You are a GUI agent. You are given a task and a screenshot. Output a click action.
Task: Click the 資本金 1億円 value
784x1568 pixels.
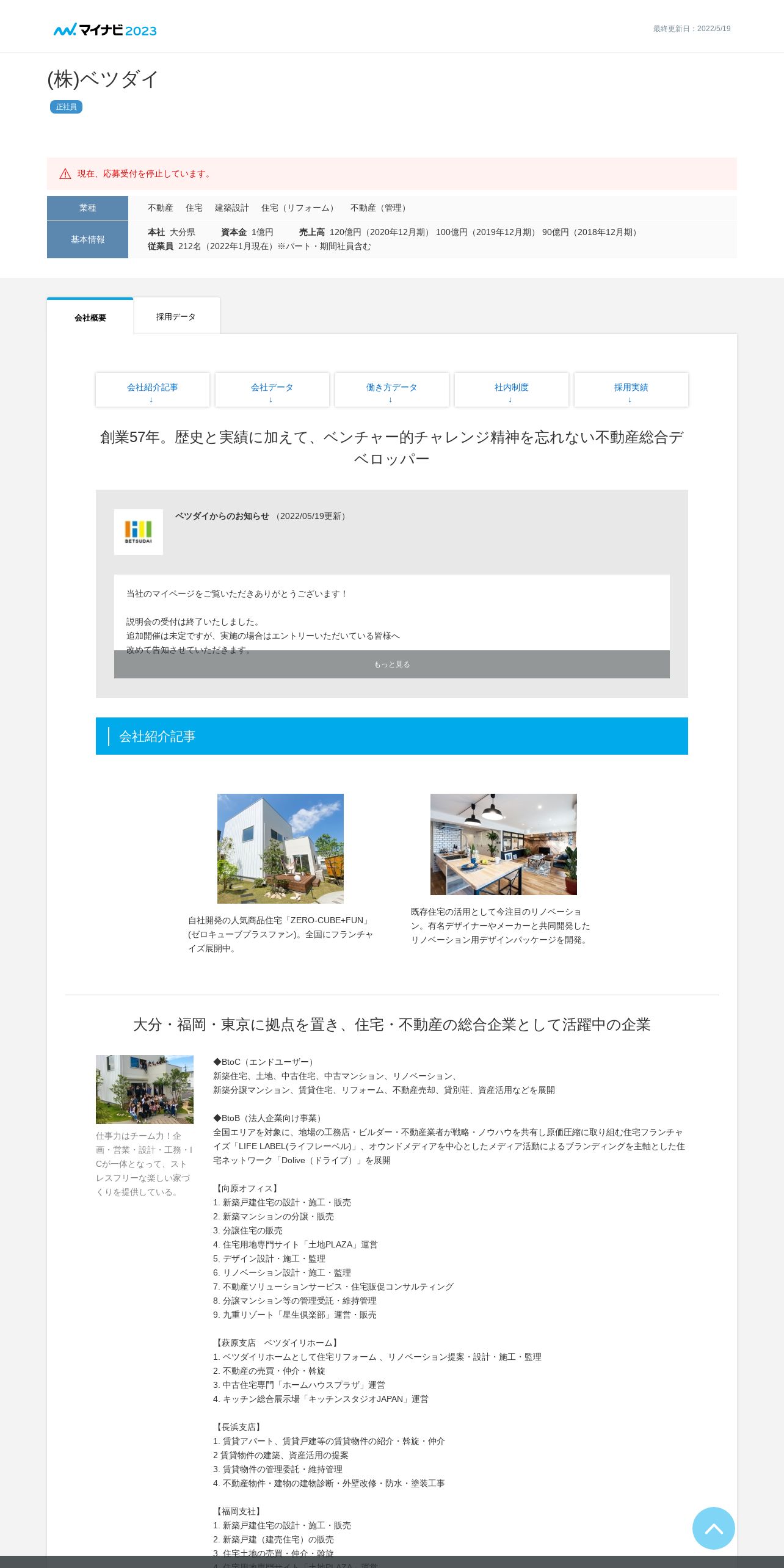(x=247, y=233)
